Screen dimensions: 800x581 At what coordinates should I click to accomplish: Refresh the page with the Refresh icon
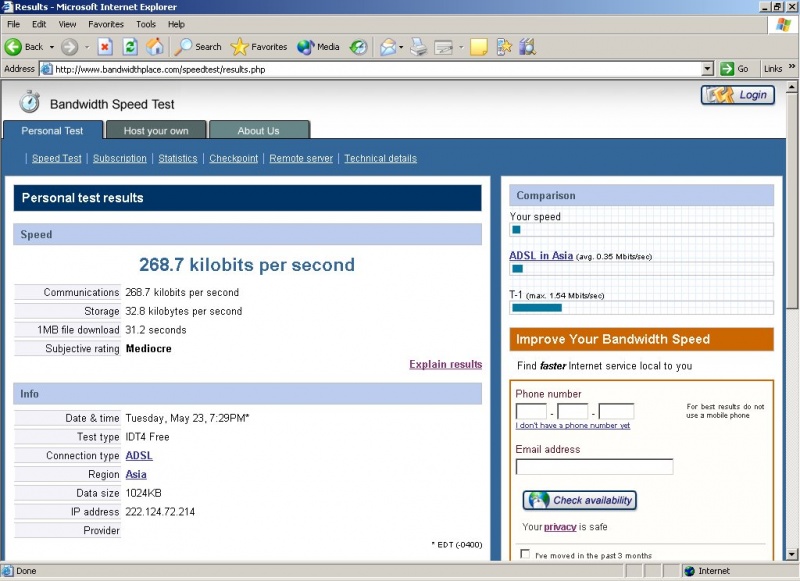pyautogui.click(x=130, y=47)
